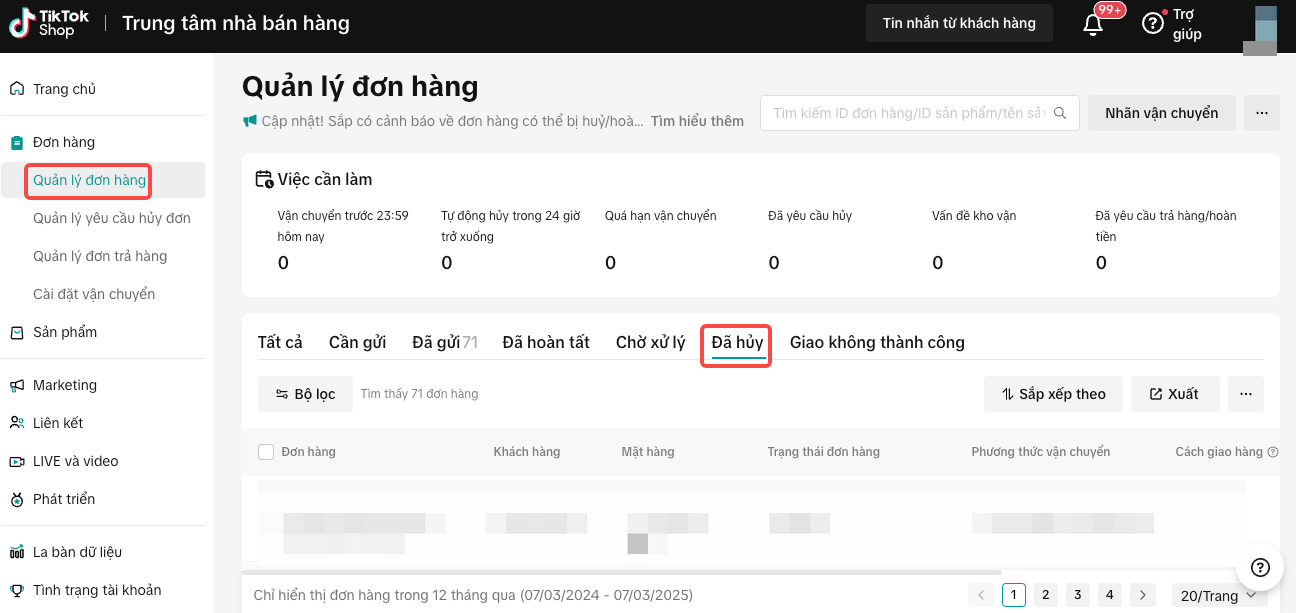
Task: Check the select-all Đơn hàng checkbox
Action: [266, 451]
